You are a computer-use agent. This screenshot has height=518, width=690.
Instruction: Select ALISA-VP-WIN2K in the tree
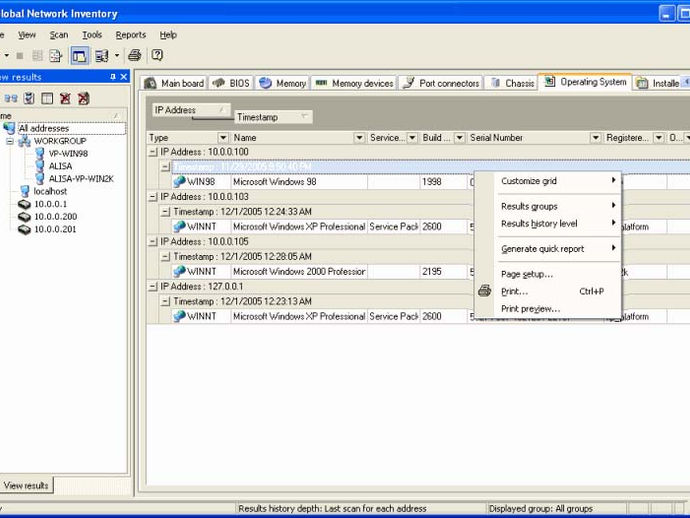(81, 179)
